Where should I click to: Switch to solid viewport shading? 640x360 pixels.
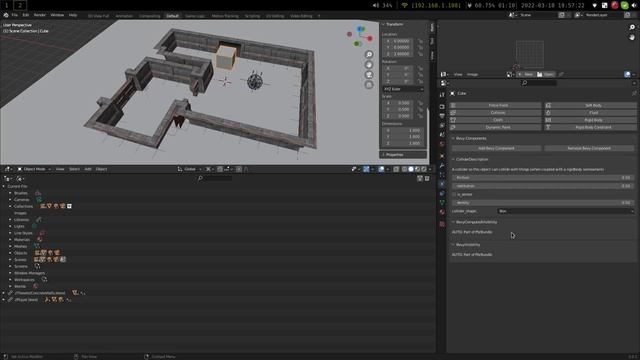pyautogui.click(x=411, y=169)
